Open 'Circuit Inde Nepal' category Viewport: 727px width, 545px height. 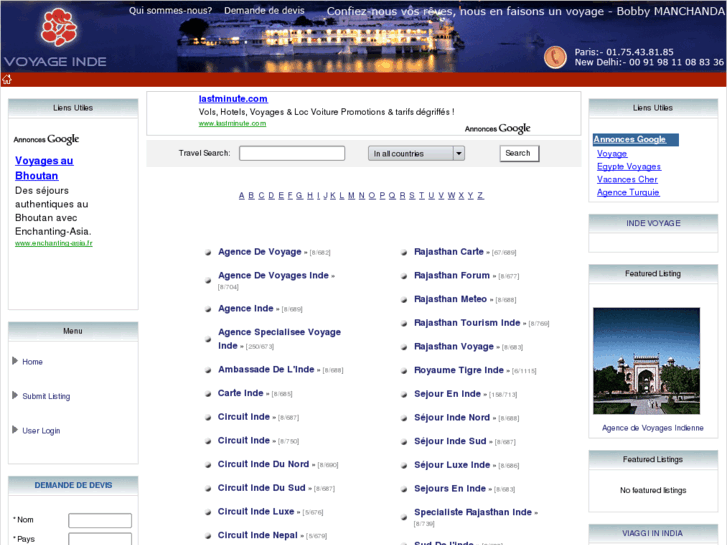pos(258,535)
